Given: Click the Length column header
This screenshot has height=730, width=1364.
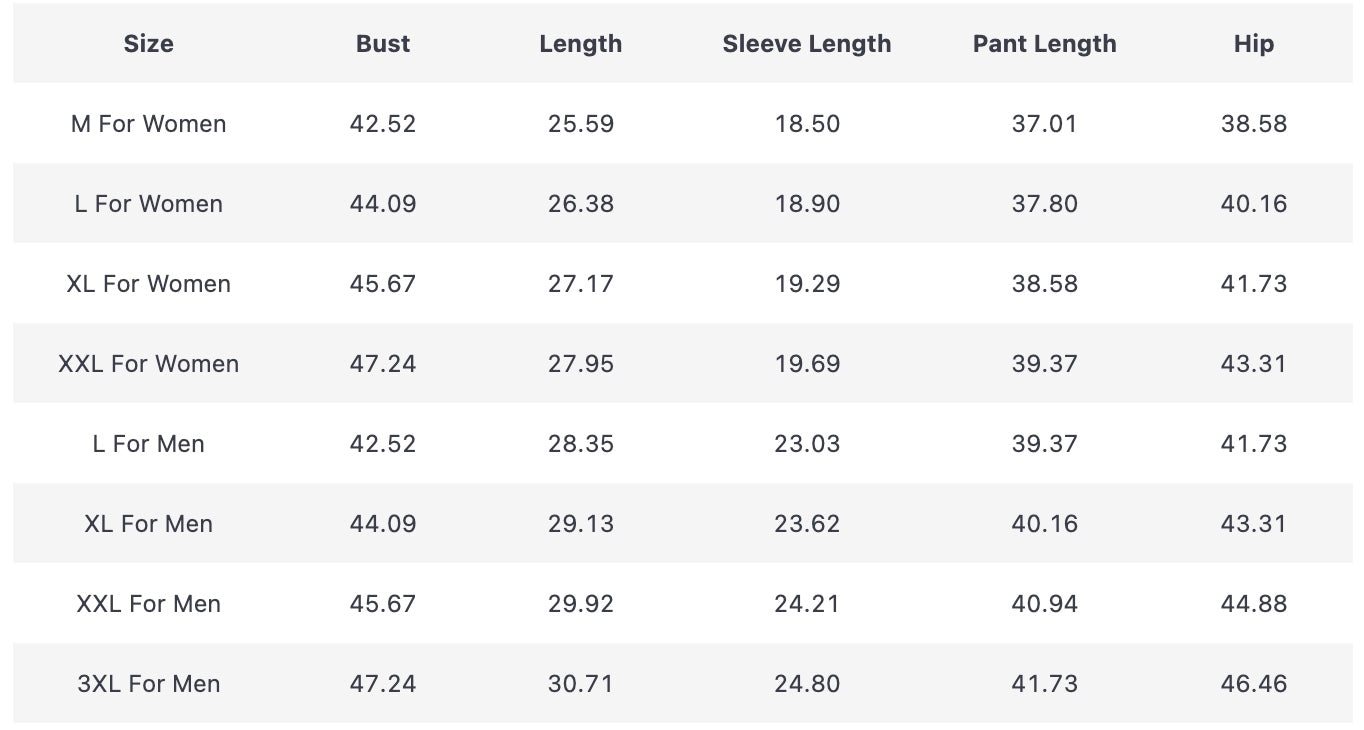Looking at the screenshot, I should (x=580, y=44).
